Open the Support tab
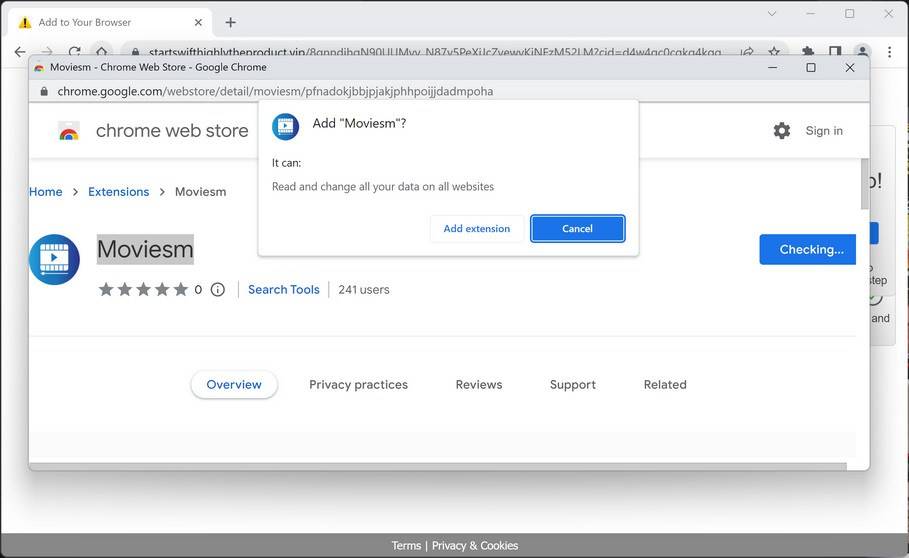Screen dimensions: 909x558 pos(573,385)
